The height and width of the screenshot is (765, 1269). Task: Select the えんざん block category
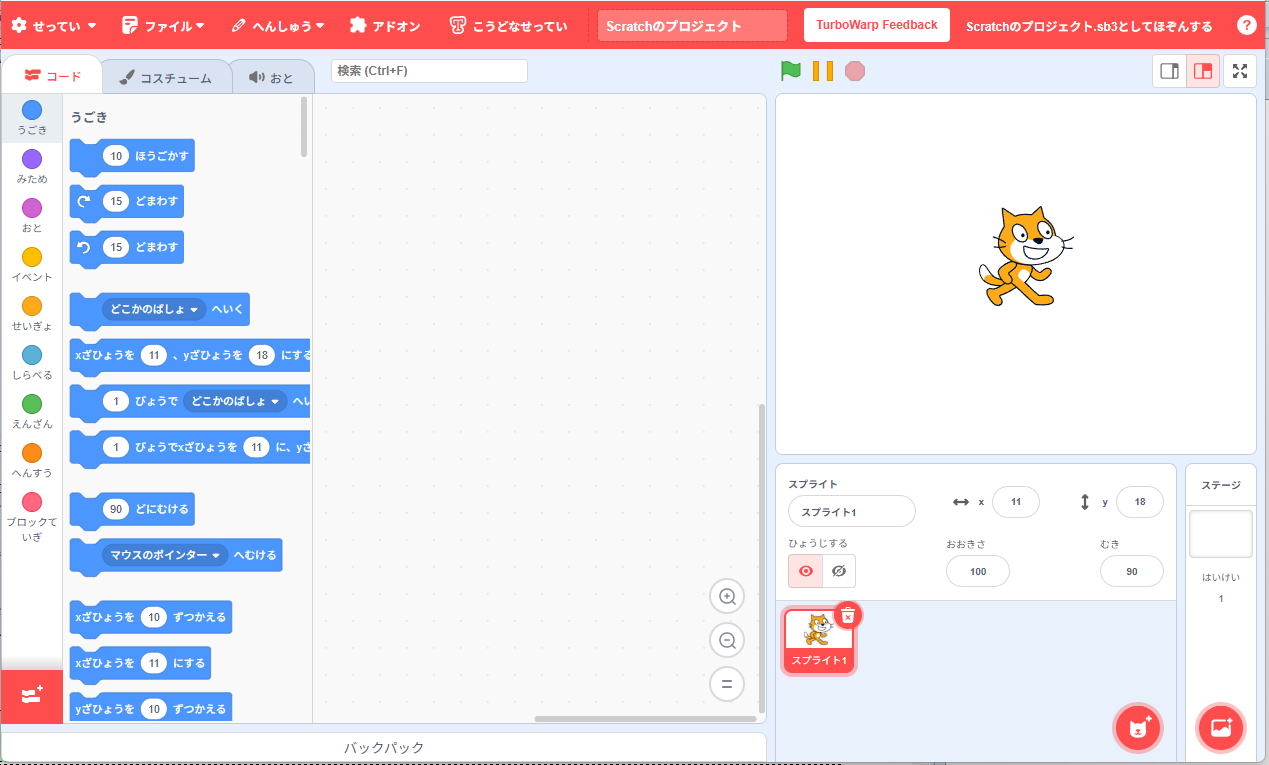[32, 412]
